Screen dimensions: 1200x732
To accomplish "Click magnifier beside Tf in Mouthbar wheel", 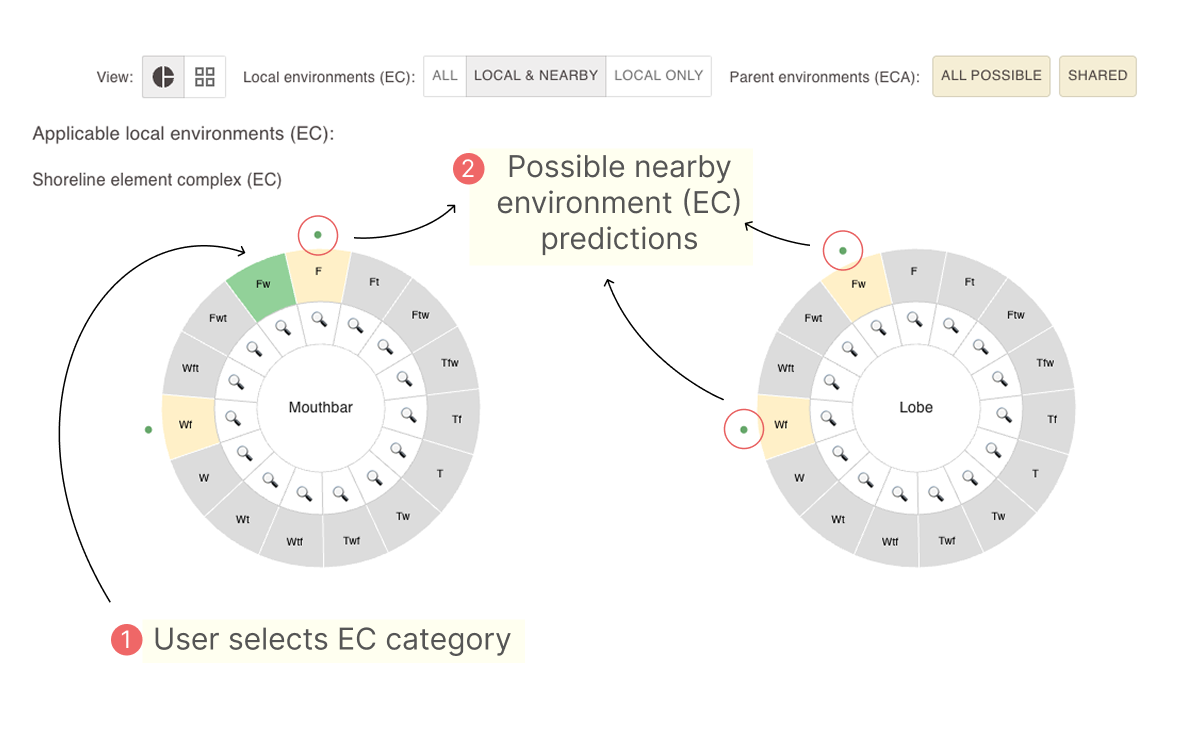I will 408,416.
